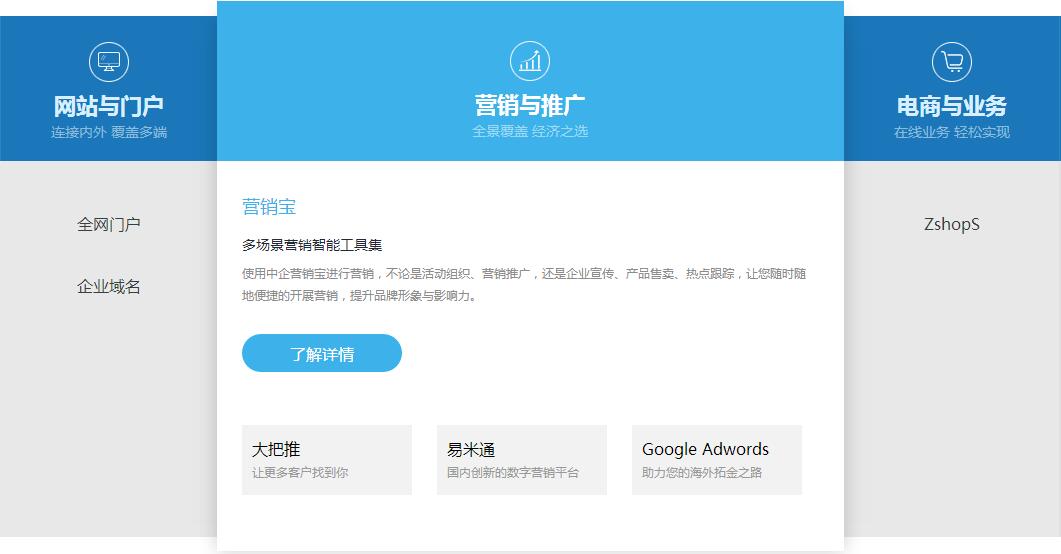This screenshot has height=554, width=1061.
Task: Click the subtitle 连接内外 覆盖多端
Action: (109, 132)
